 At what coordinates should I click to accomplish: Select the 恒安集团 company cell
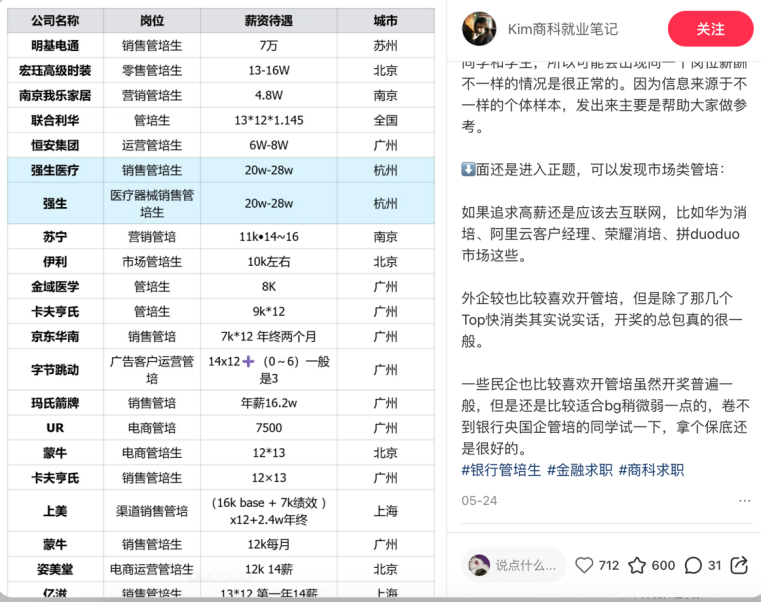(55, 145)
